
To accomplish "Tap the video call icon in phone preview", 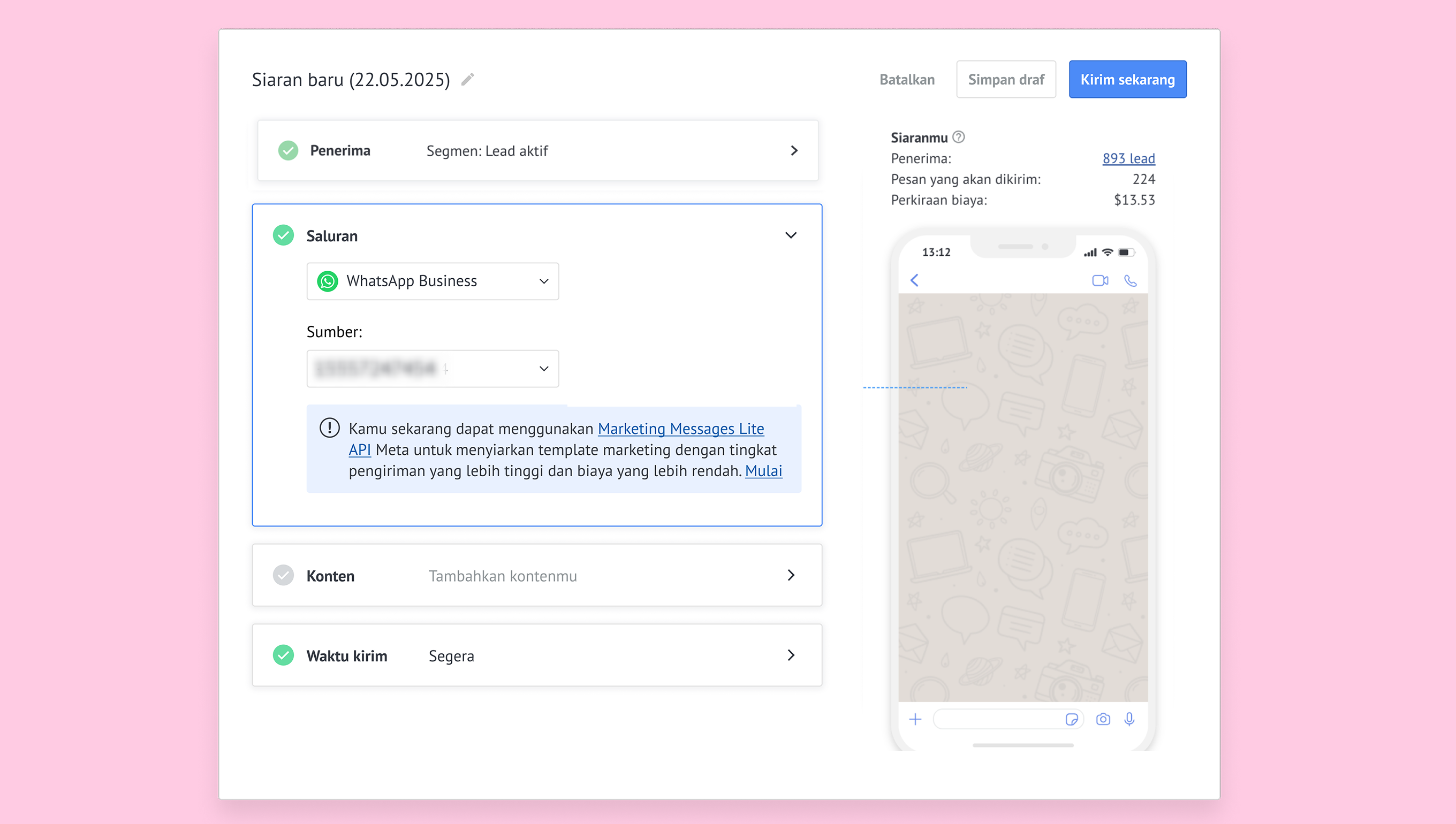I will point(1100,281).
